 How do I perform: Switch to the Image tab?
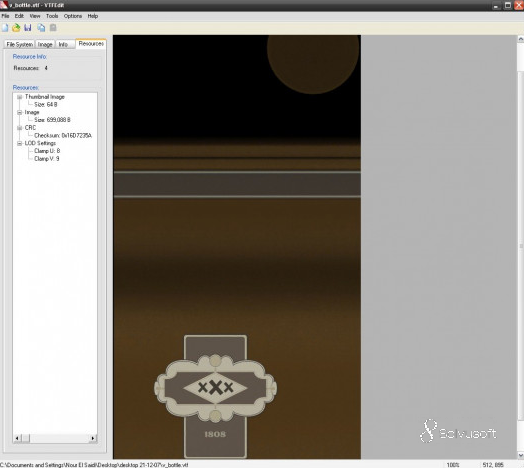click(45, 44)
